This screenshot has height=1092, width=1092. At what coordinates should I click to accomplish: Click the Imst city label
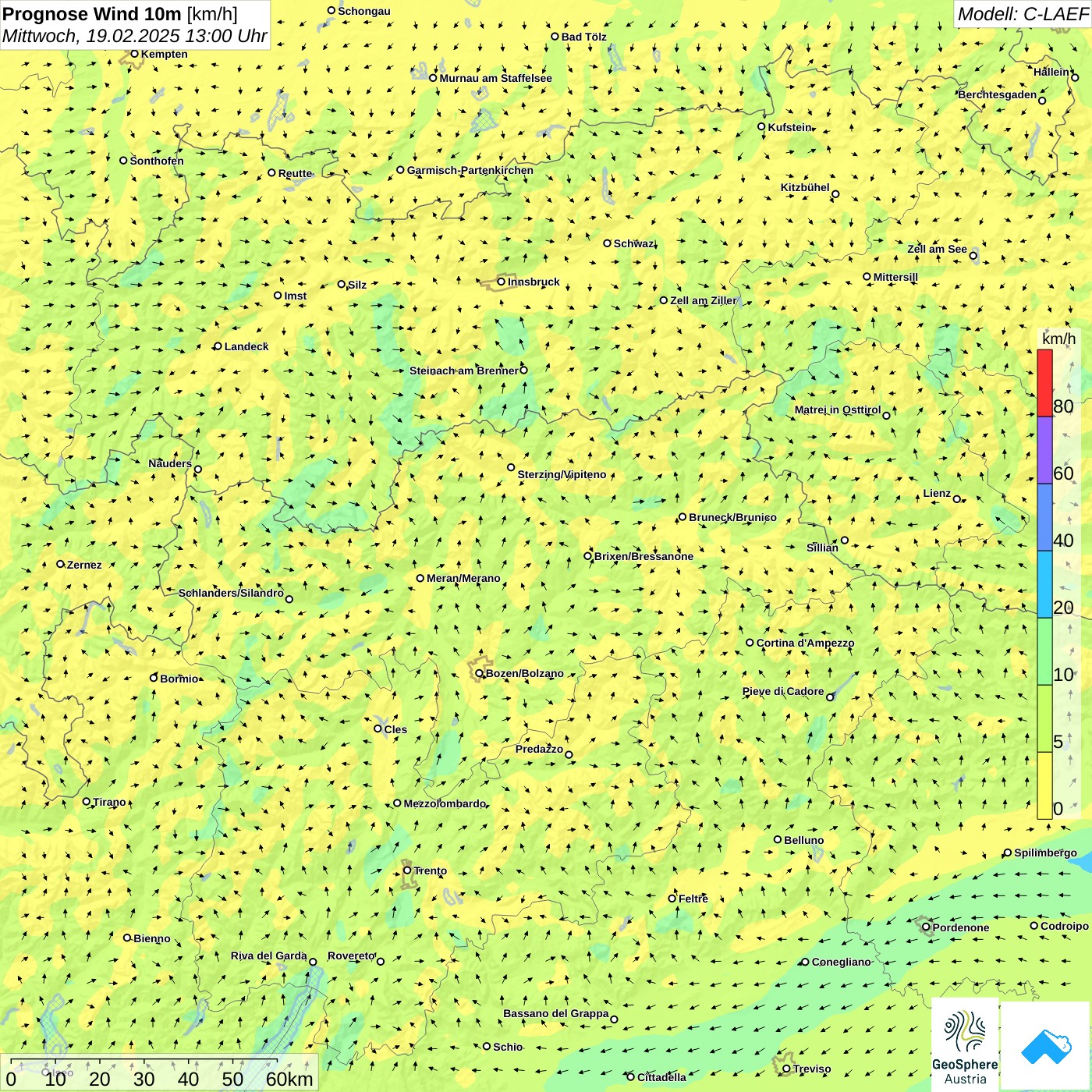(296, 296)
